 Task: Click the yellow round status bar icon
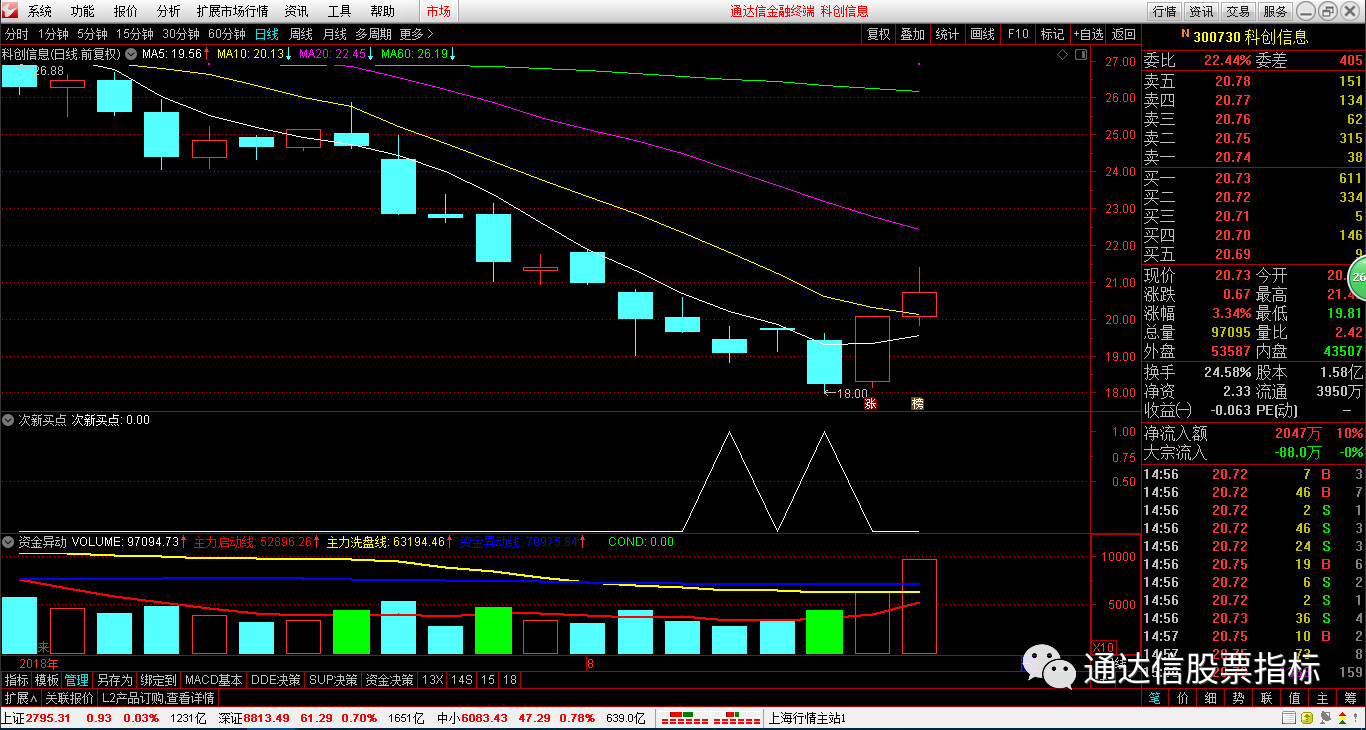1305,718
